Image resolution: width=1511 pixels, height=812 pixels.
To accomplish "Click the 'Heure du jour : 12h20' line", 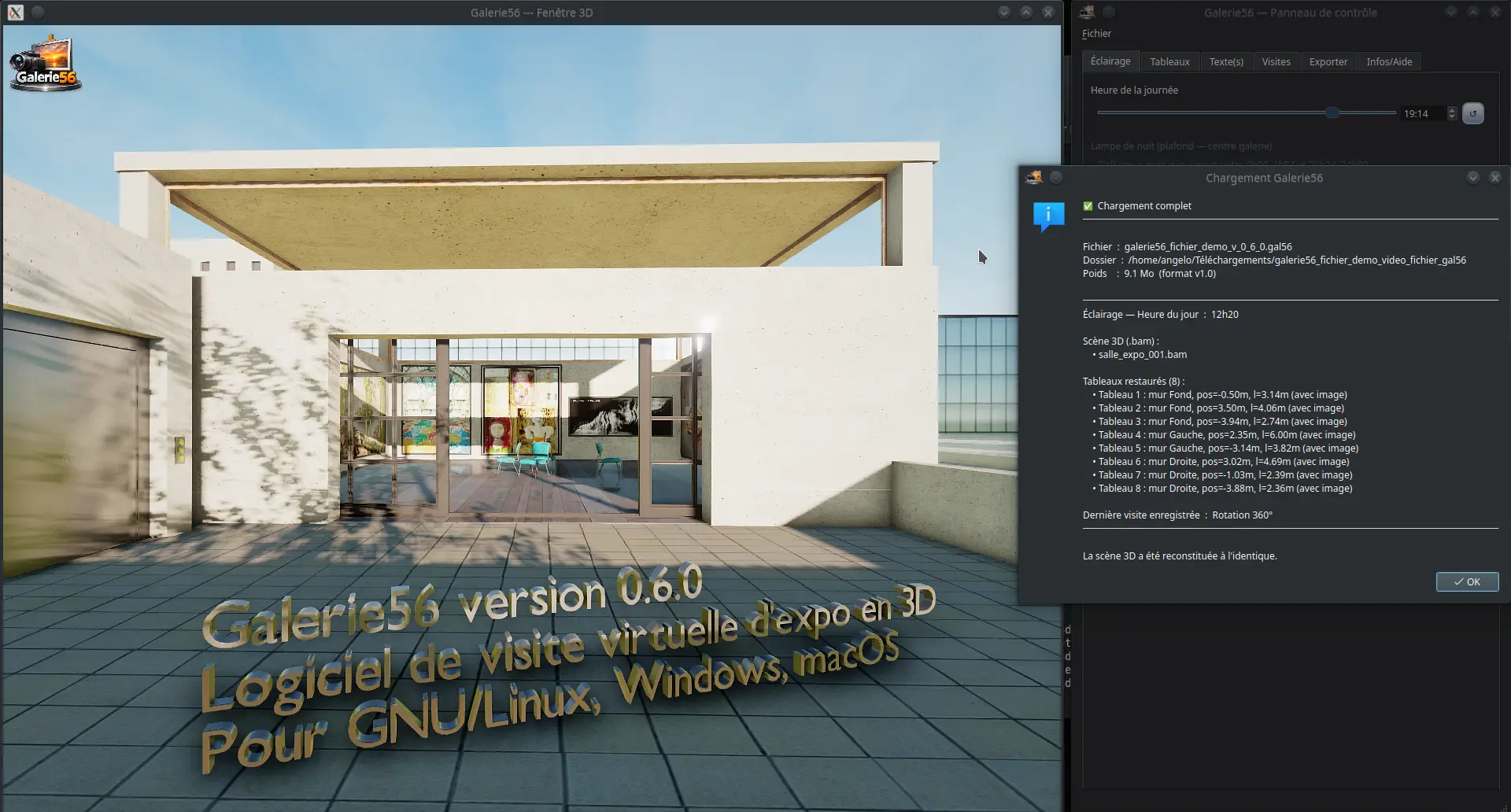I will 1160,315.
